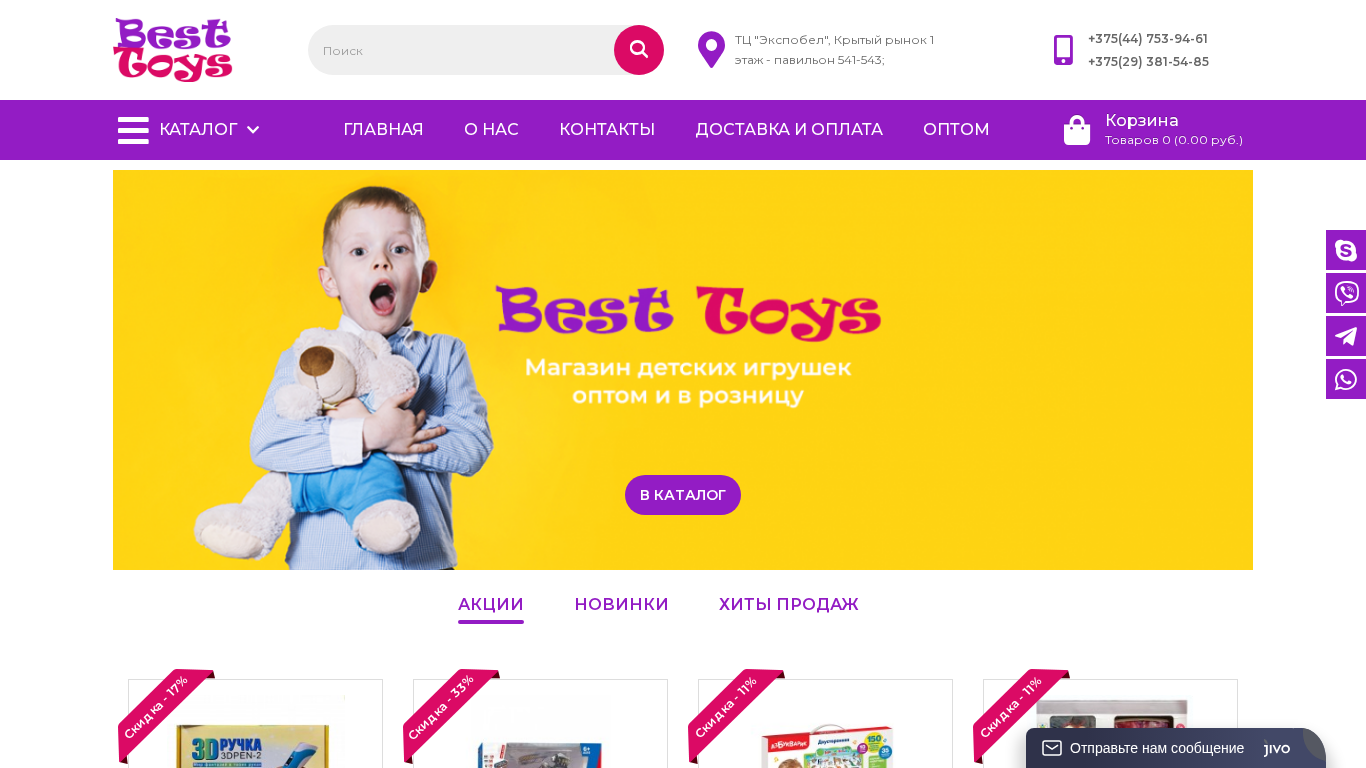This screenshot has height=768, width=1366.
Task: Click the hamburger catalog menu icon
Action: (x=133, y=130)
